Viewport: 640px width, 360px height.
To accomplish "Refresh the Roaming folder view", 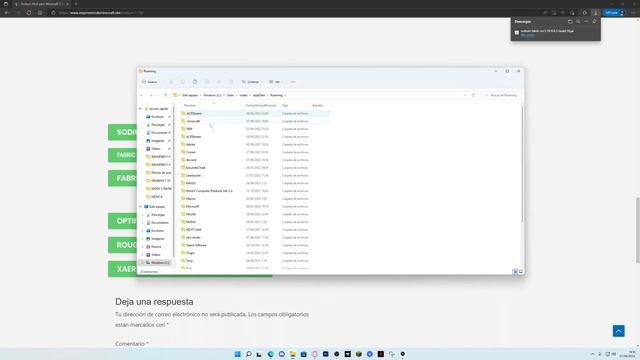I will point(473,95).
